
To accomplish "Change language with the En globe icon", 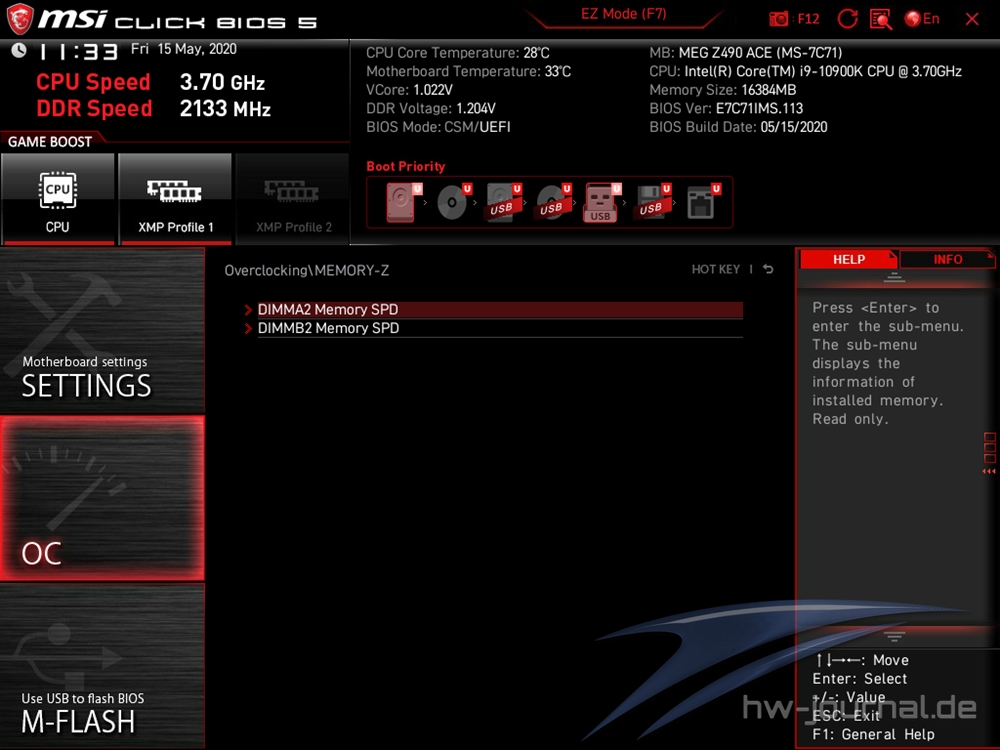I will [x=922, y=19].
